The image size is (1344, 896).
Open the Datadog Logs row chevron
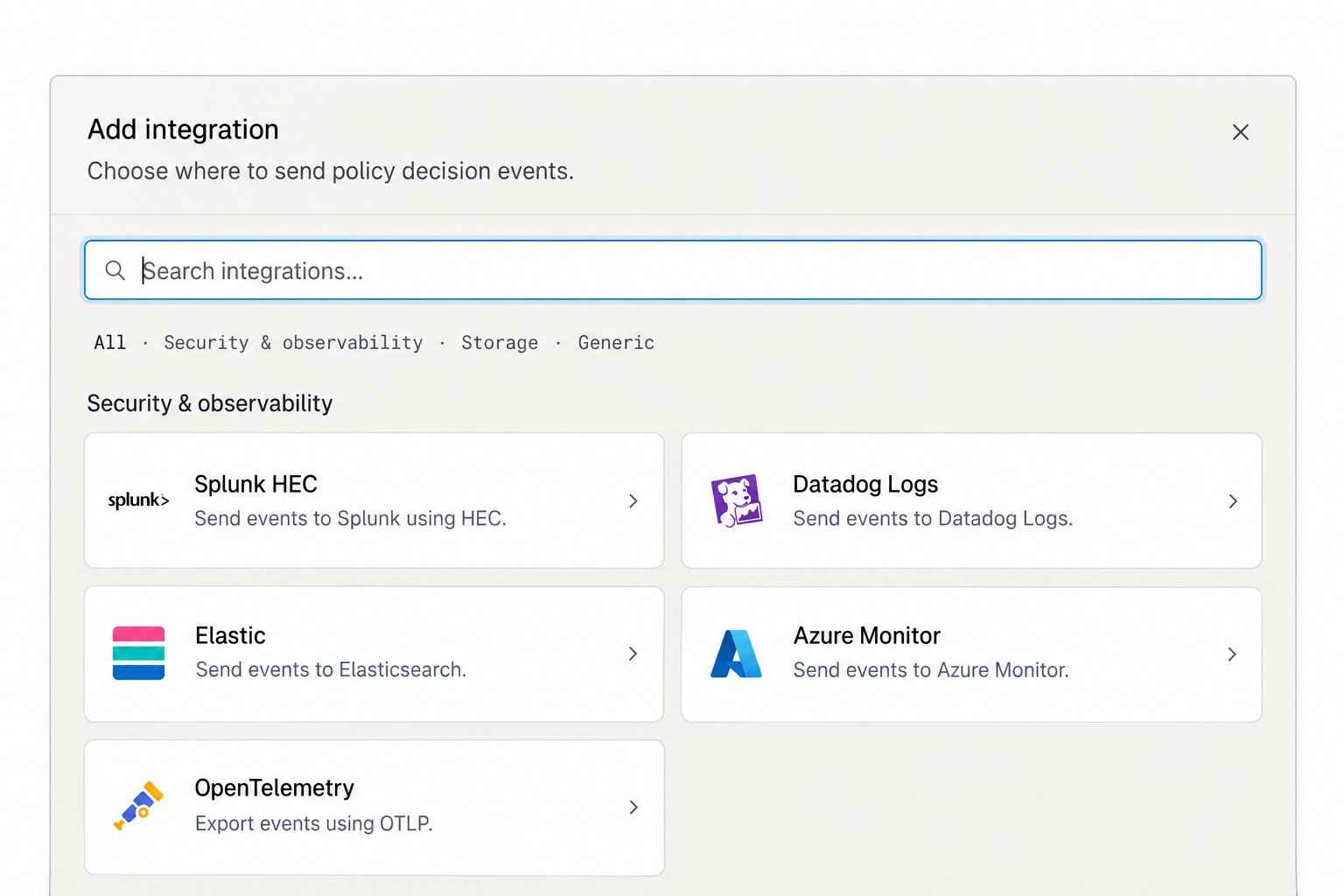(1232, 500)
